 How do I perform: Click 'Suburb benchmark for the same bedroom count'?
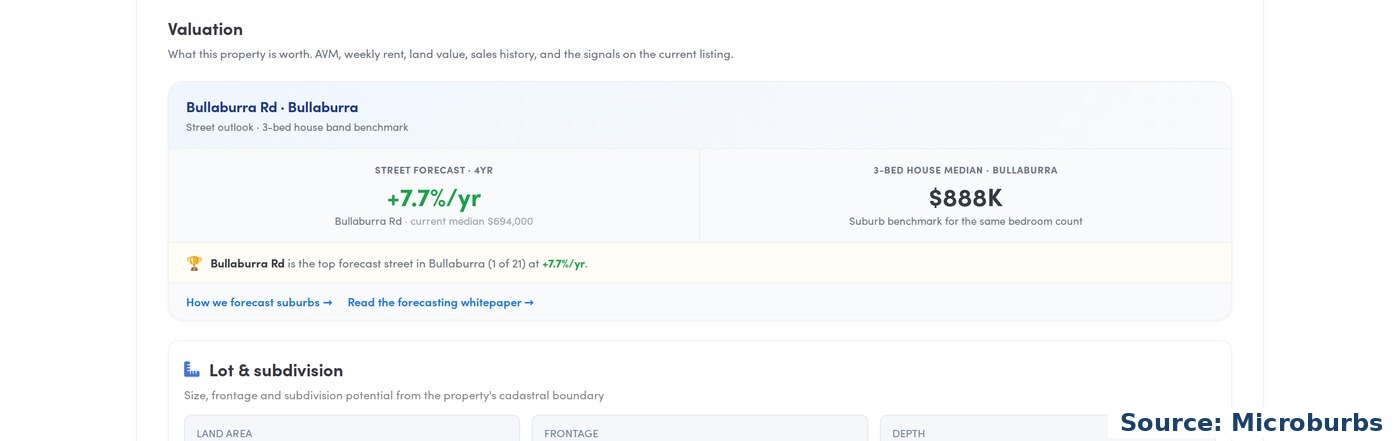click(966, 221)
